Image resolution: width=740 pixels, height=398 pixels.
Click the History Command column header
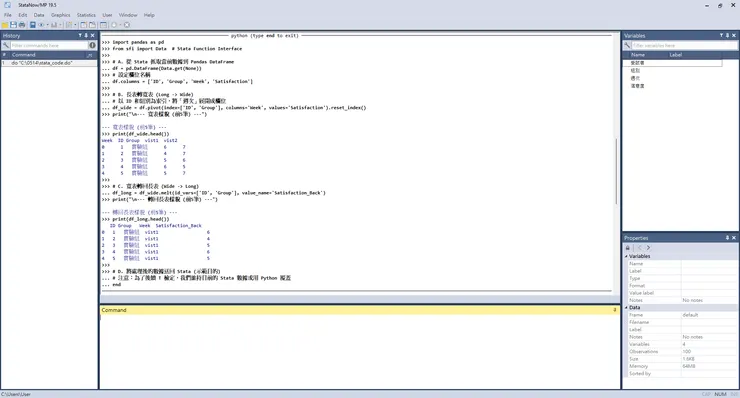24,55
